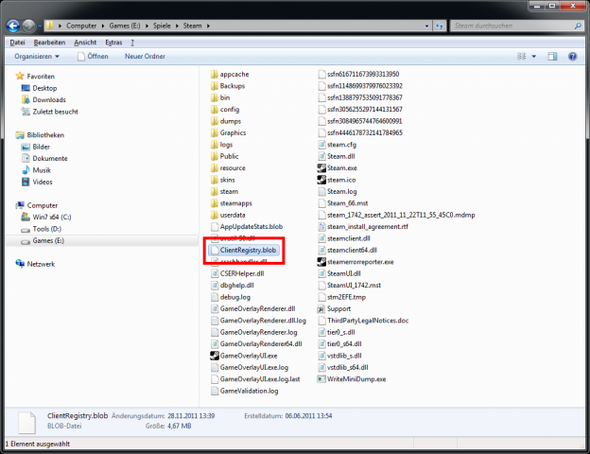Select the Steam.exe application icon
This screenshot has height=454, width=590.
coord(321,168)
